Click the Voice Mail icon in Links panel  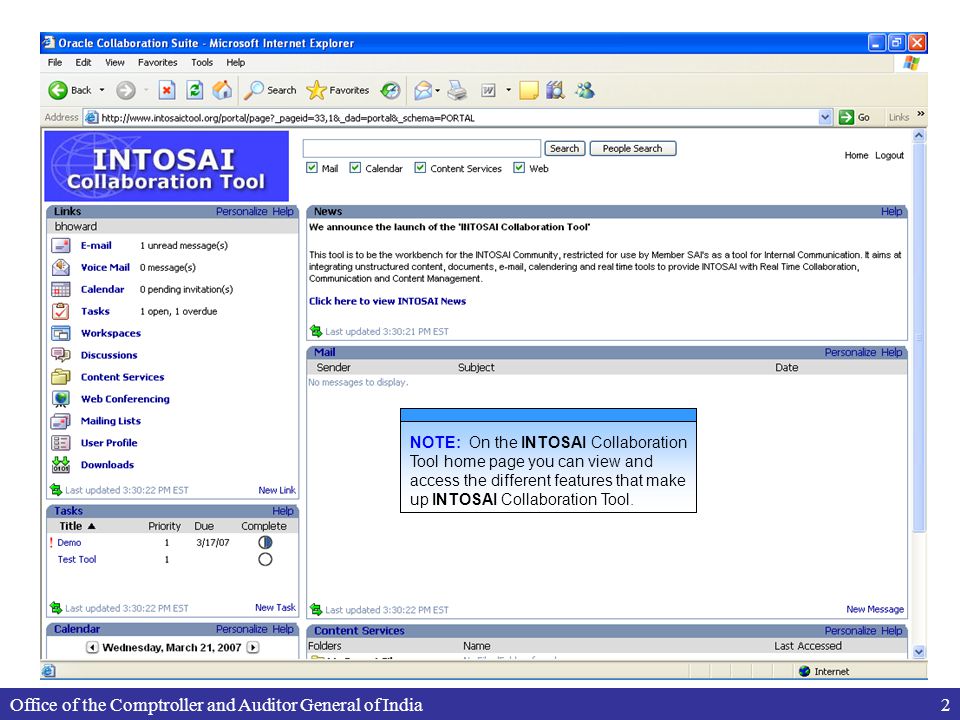tap(61, 268)
